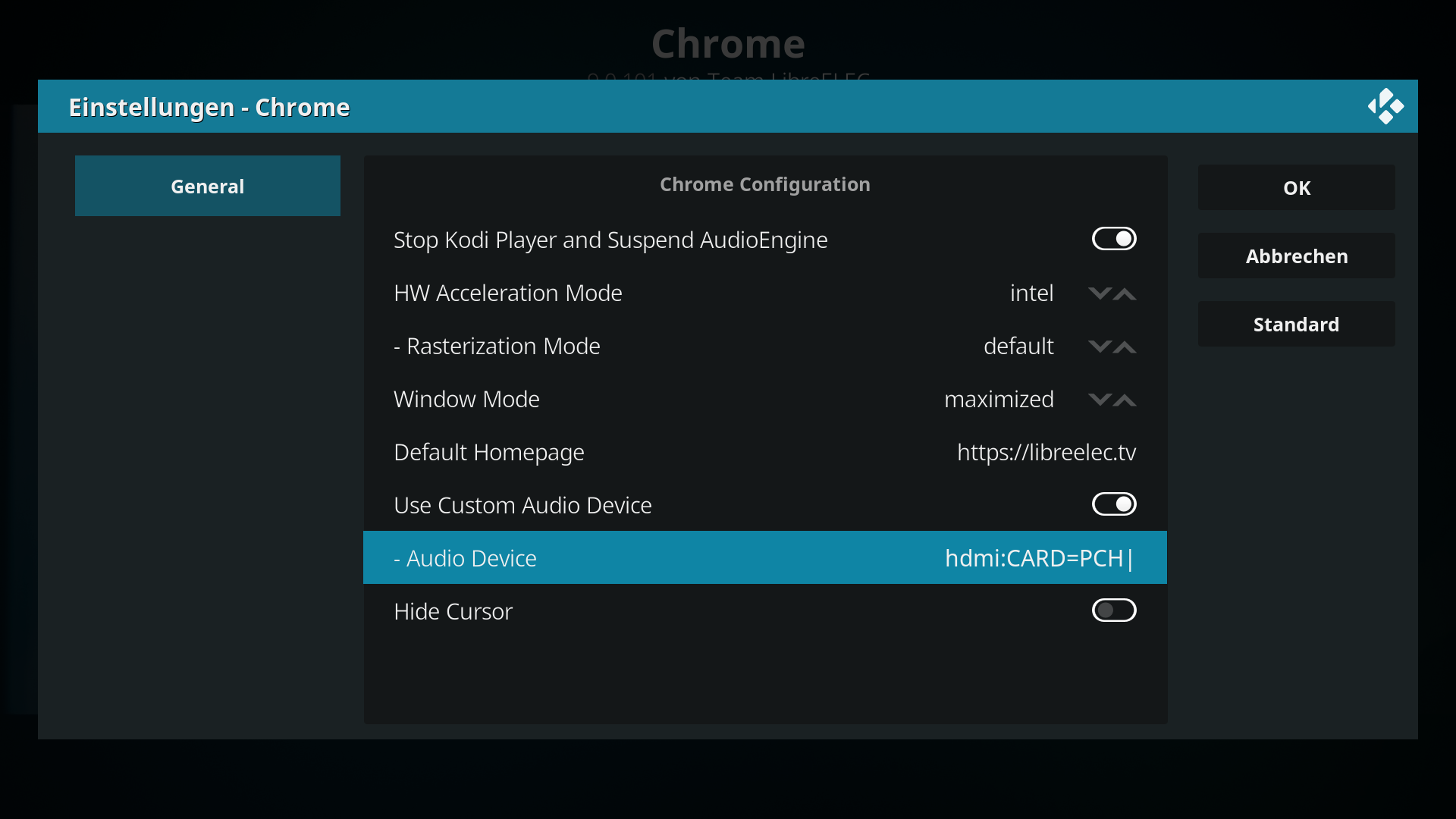
Task: Open the Default Homepage setting
Action: (765, 452)
